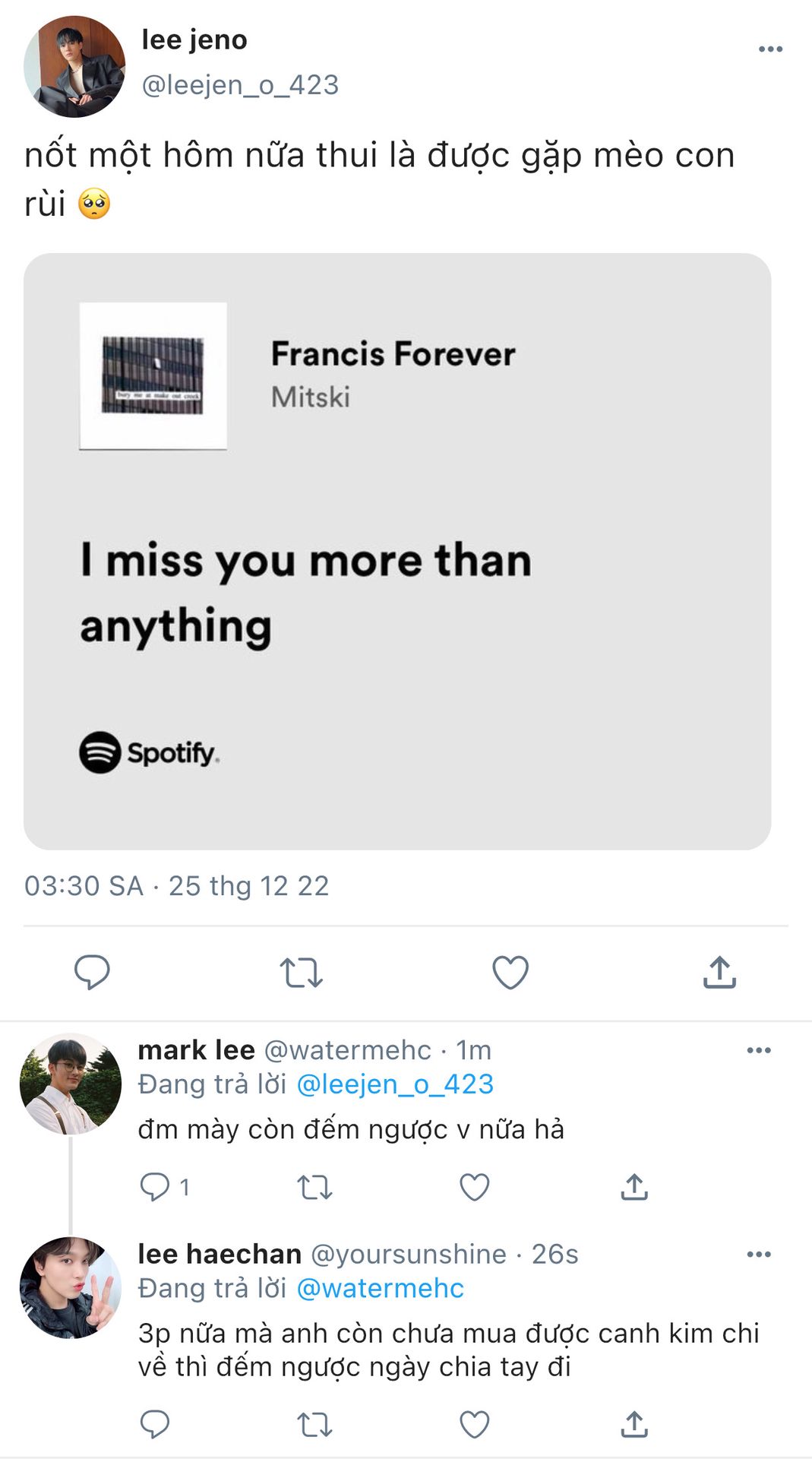This screenshot has height=1459, width=812.
Task: Open more options on lee haechan's reply
Action: [759, 1254]
